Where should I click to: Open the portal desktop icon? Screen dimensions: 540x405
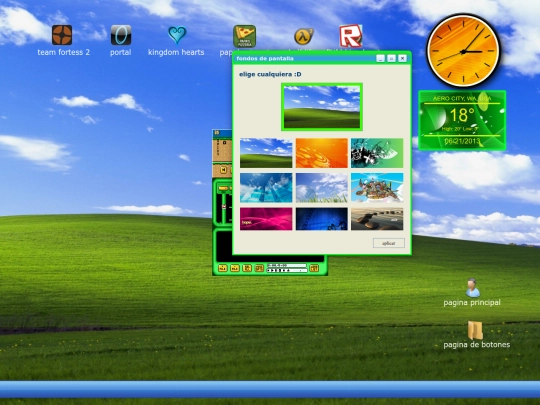click(x=121, y=35)
